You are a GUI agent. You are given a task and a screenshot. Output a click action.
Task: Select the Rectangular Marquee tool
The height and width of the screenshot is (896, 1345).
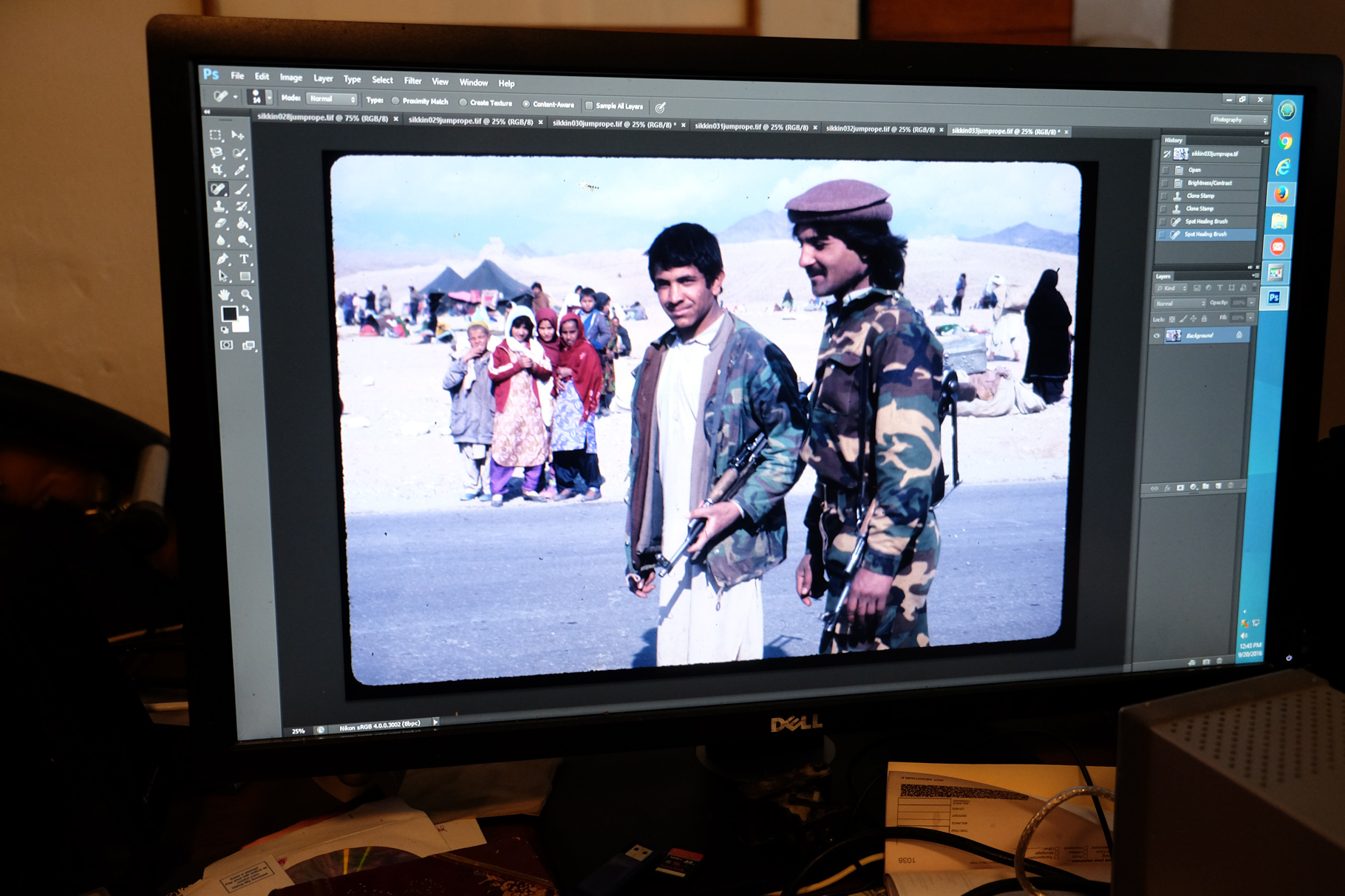(216, 134)
